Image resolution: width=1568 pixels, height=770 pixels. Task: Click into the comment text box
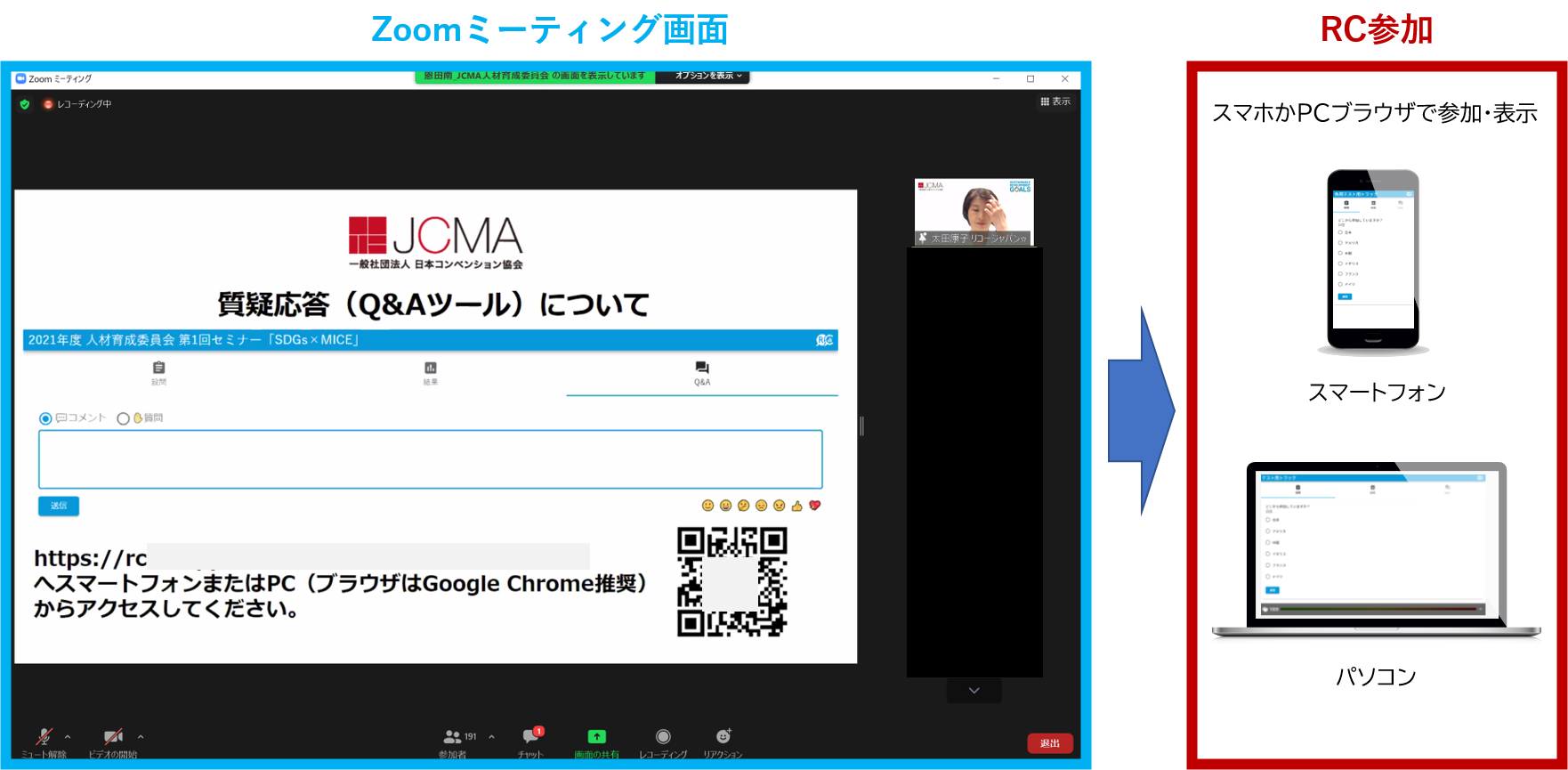(x=431, y=459)
